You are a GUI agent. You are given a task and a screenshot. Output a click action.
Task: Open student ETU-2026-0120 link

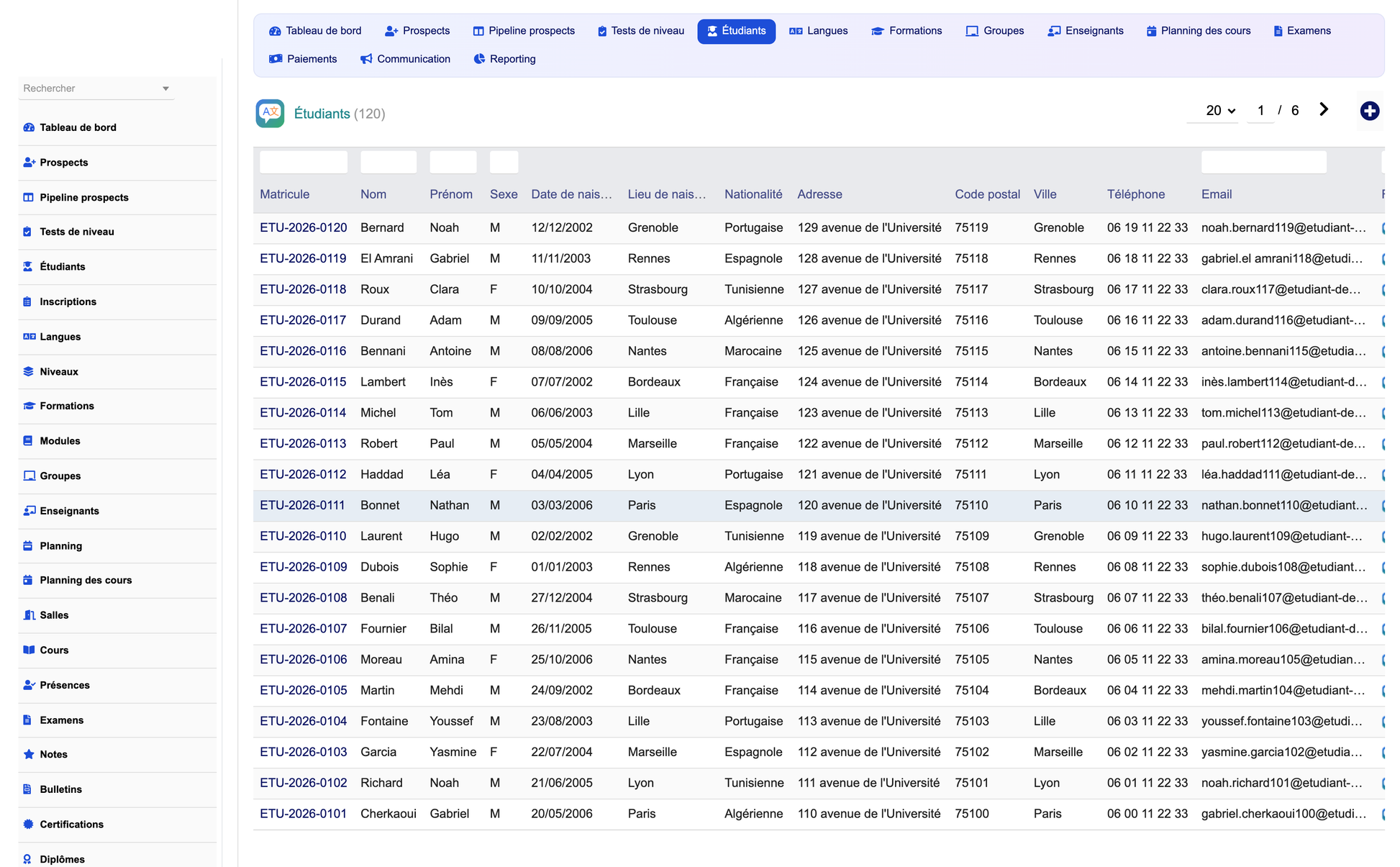(x=303, y=227)
